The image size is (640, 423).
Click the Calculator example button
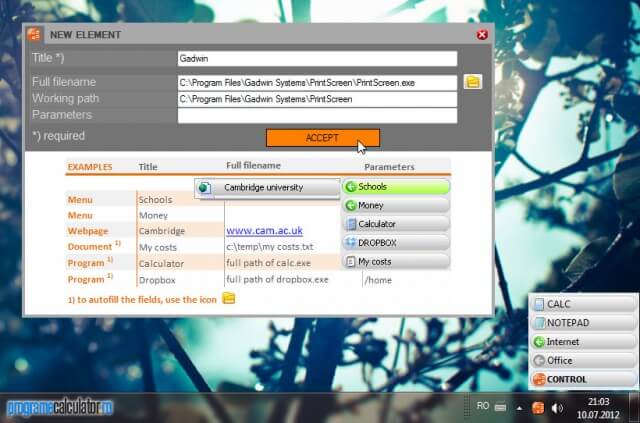tap(396, 224)
